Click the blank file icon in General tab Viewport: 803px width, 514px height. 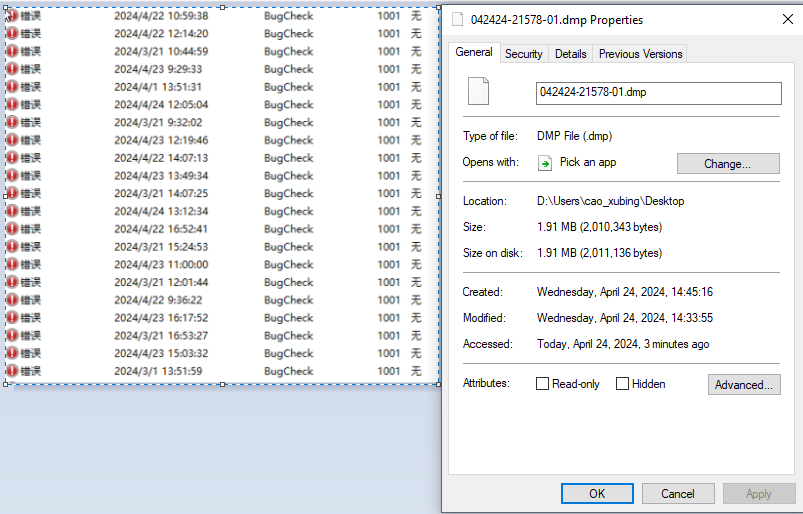pos(478,91)
